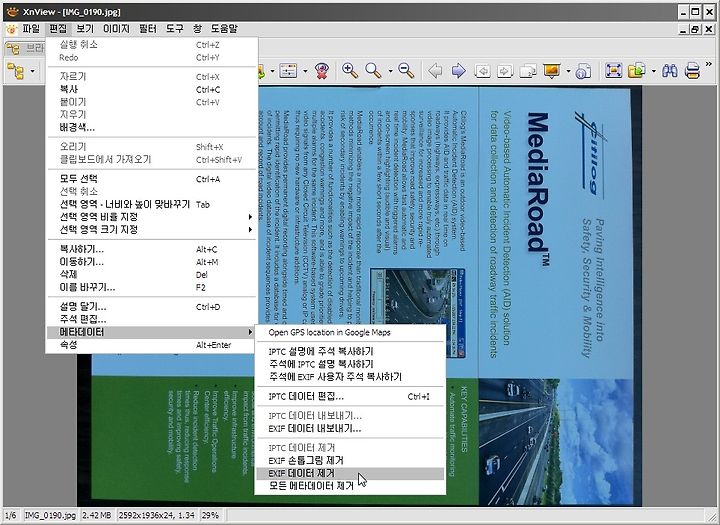The height and width of the screenshot is (525, 720).
Task: Choose 주석 편집... menu entry
Action: coord(152,319)
